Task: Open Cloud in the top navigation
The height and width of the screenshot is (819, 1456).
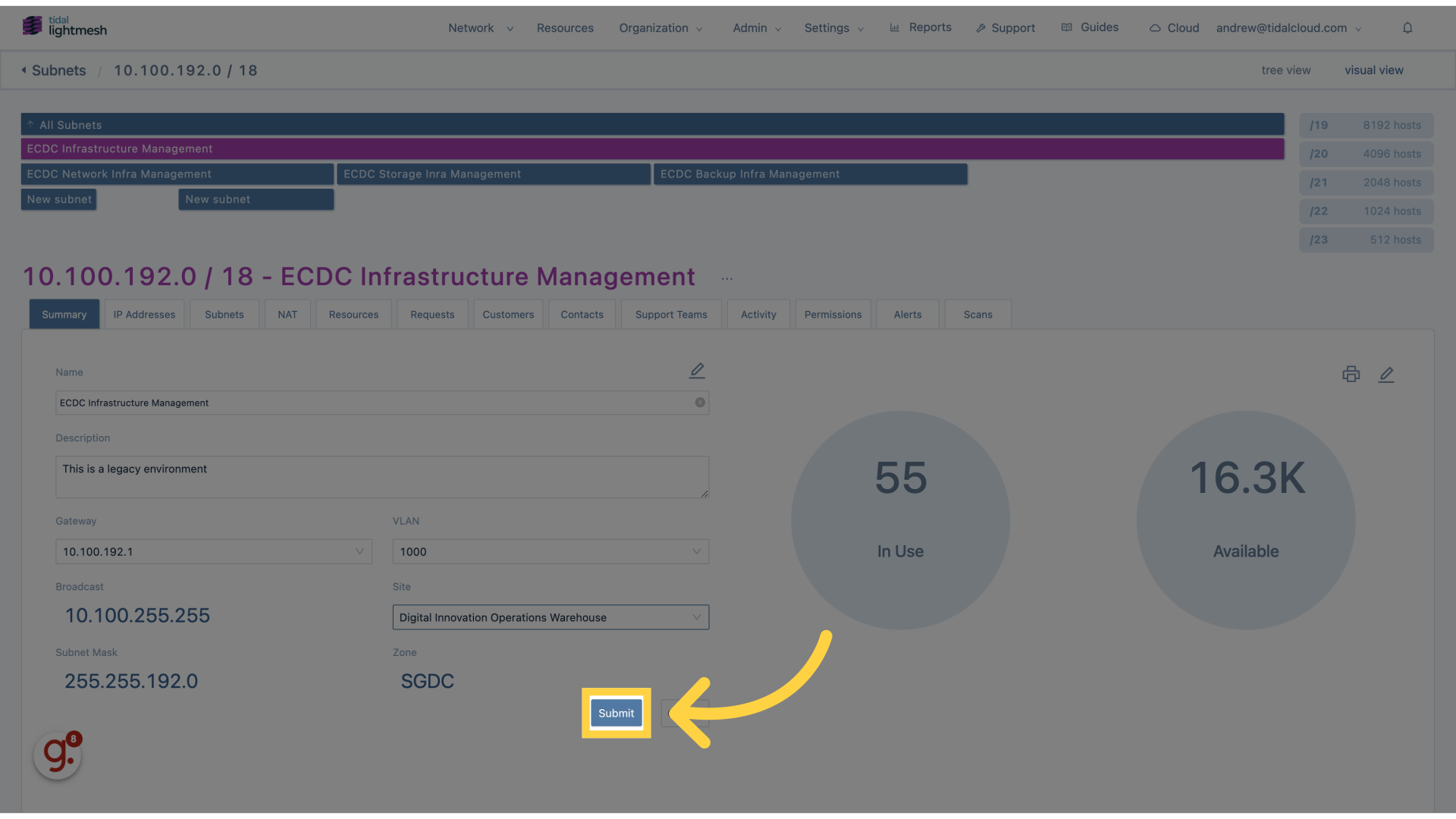Action: click(1183, 28)
